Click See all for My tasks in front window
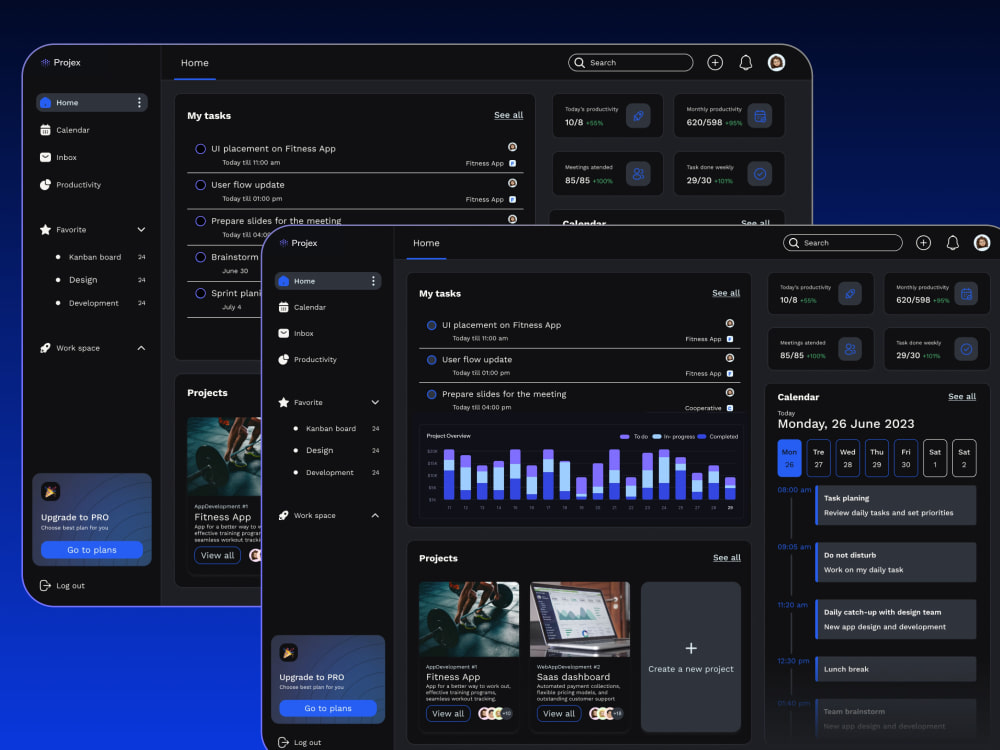This screenshot has width=1000, height=750. point(726,293)
